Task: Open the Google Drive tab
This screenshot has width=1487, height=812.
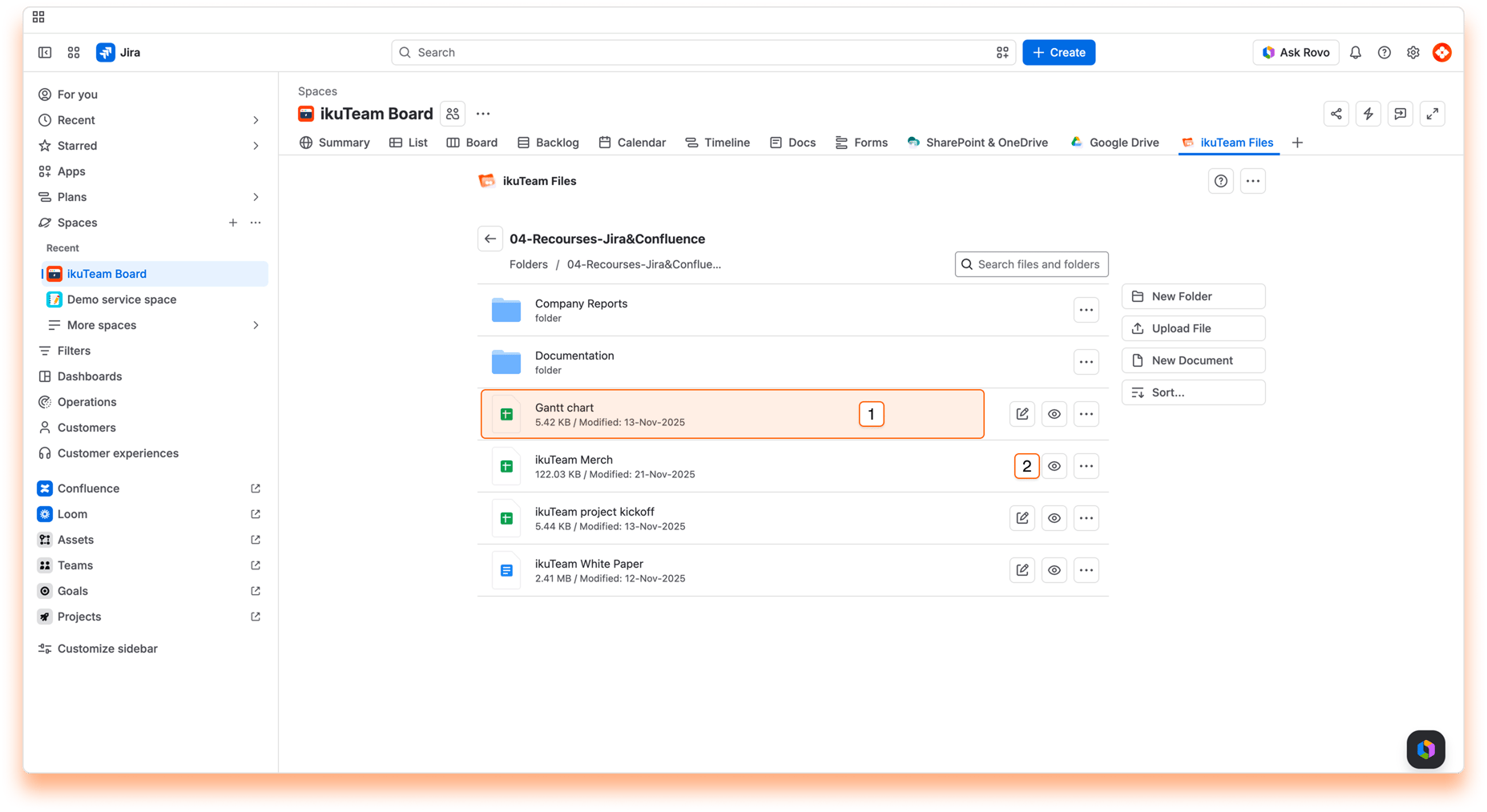Action: [x=1114, y=143]
